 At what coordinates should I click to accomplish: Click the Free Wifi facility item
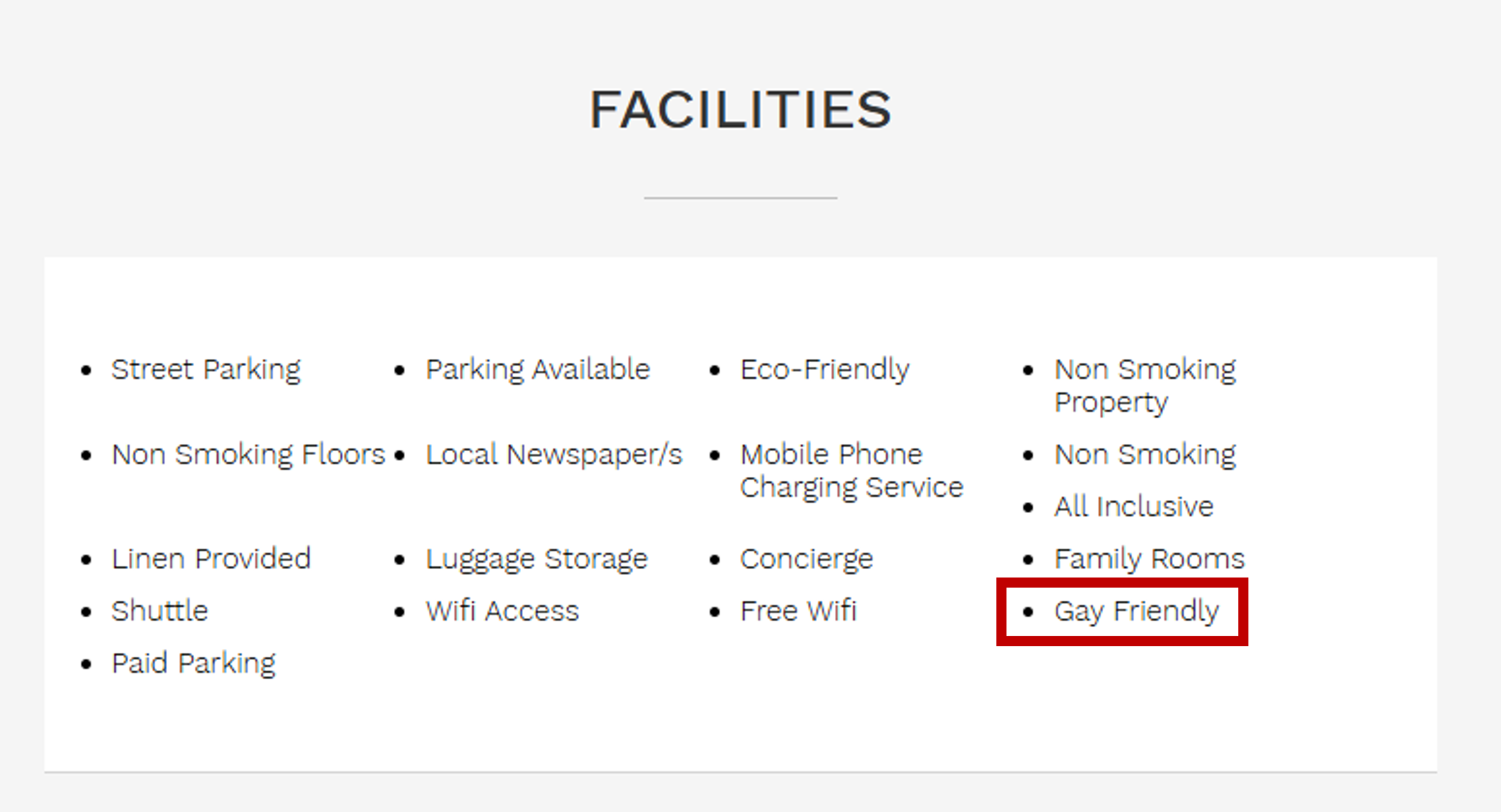tap(798, 611)
